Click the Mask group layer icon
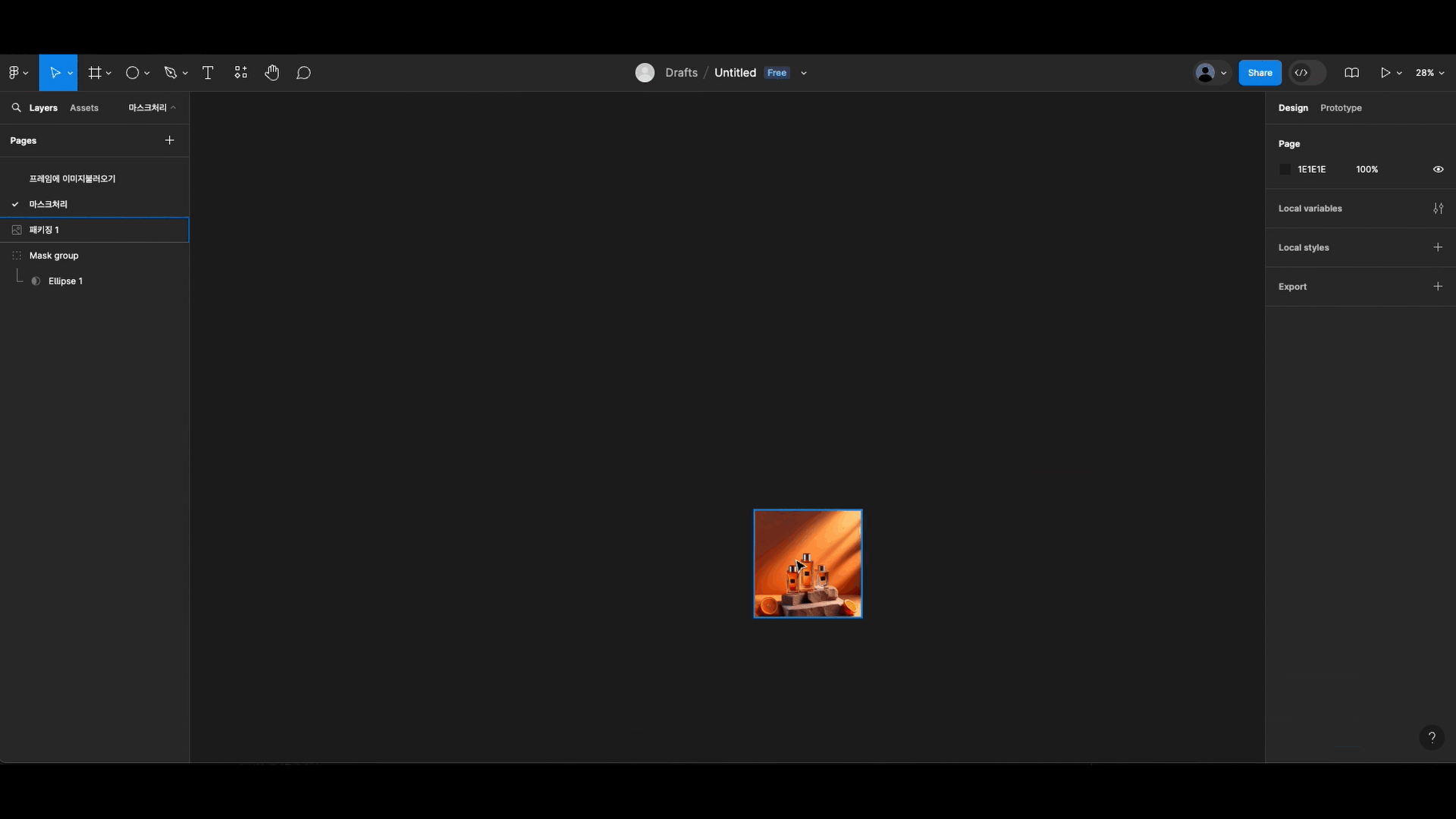 click(x=17, y=256)
